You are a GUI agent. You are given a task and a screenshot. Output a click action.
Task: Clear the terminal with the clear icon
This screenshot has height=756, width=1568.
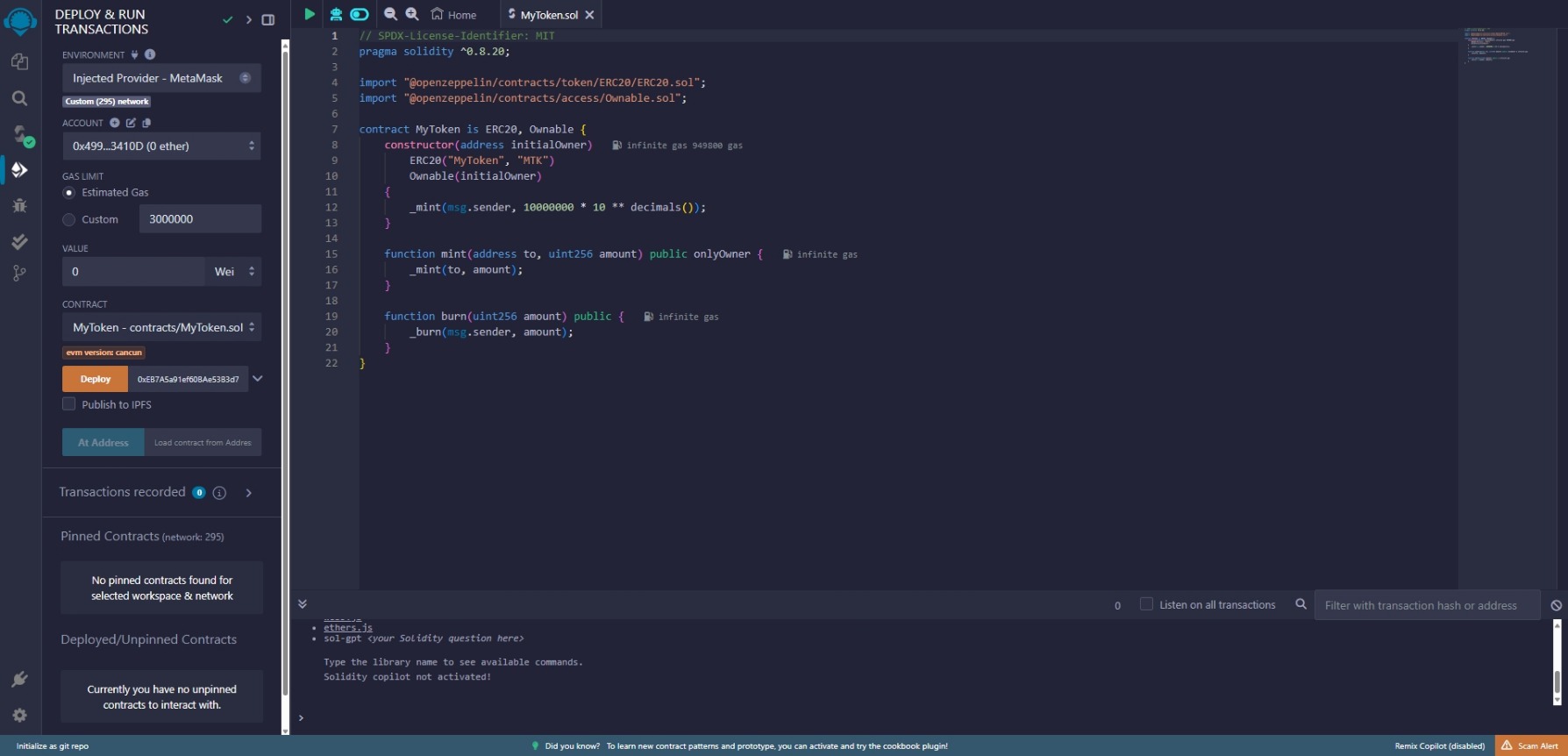coord(1556,605)
